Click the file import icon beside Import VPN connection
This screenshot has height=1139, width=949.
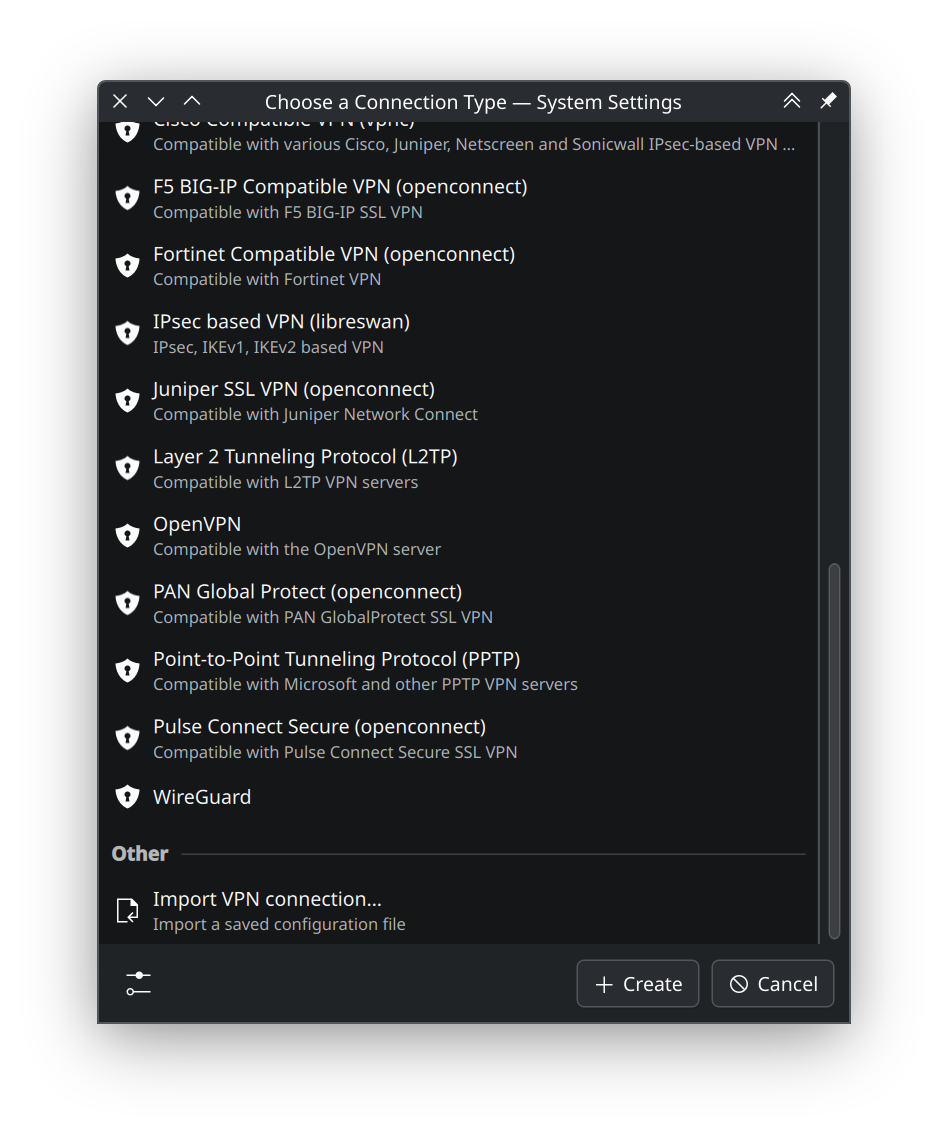127,910
